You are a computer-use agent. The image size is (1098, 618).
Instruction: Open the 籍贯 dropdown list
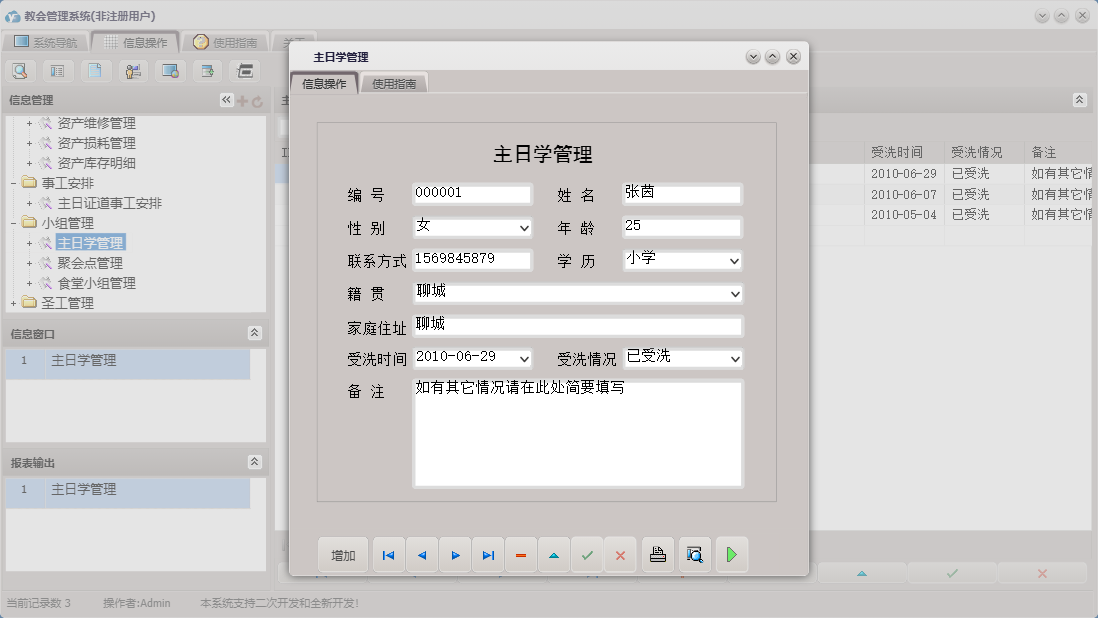pos(735,294)
